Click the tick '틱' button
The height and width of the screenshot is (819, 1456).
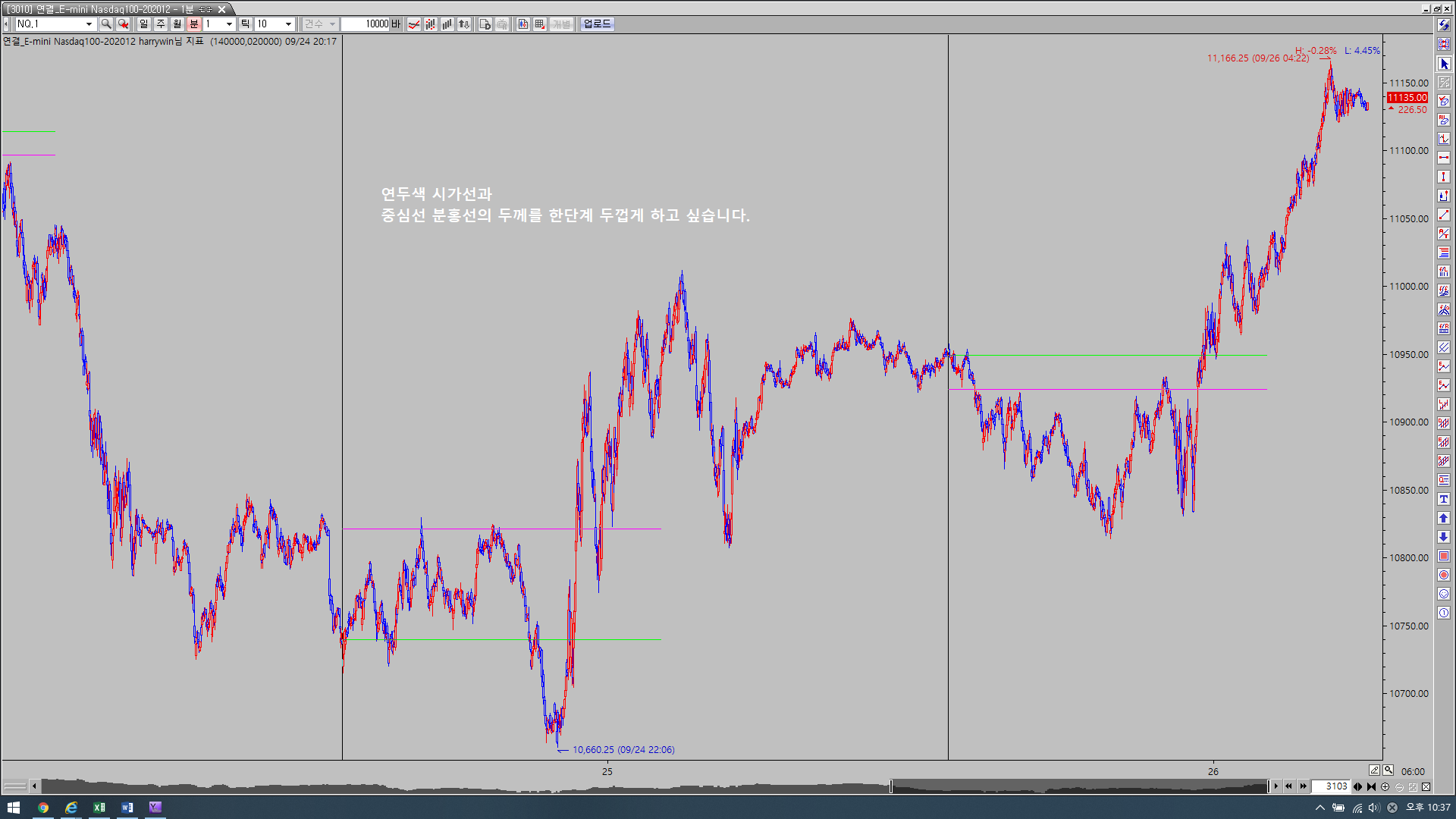click(245, 24)
